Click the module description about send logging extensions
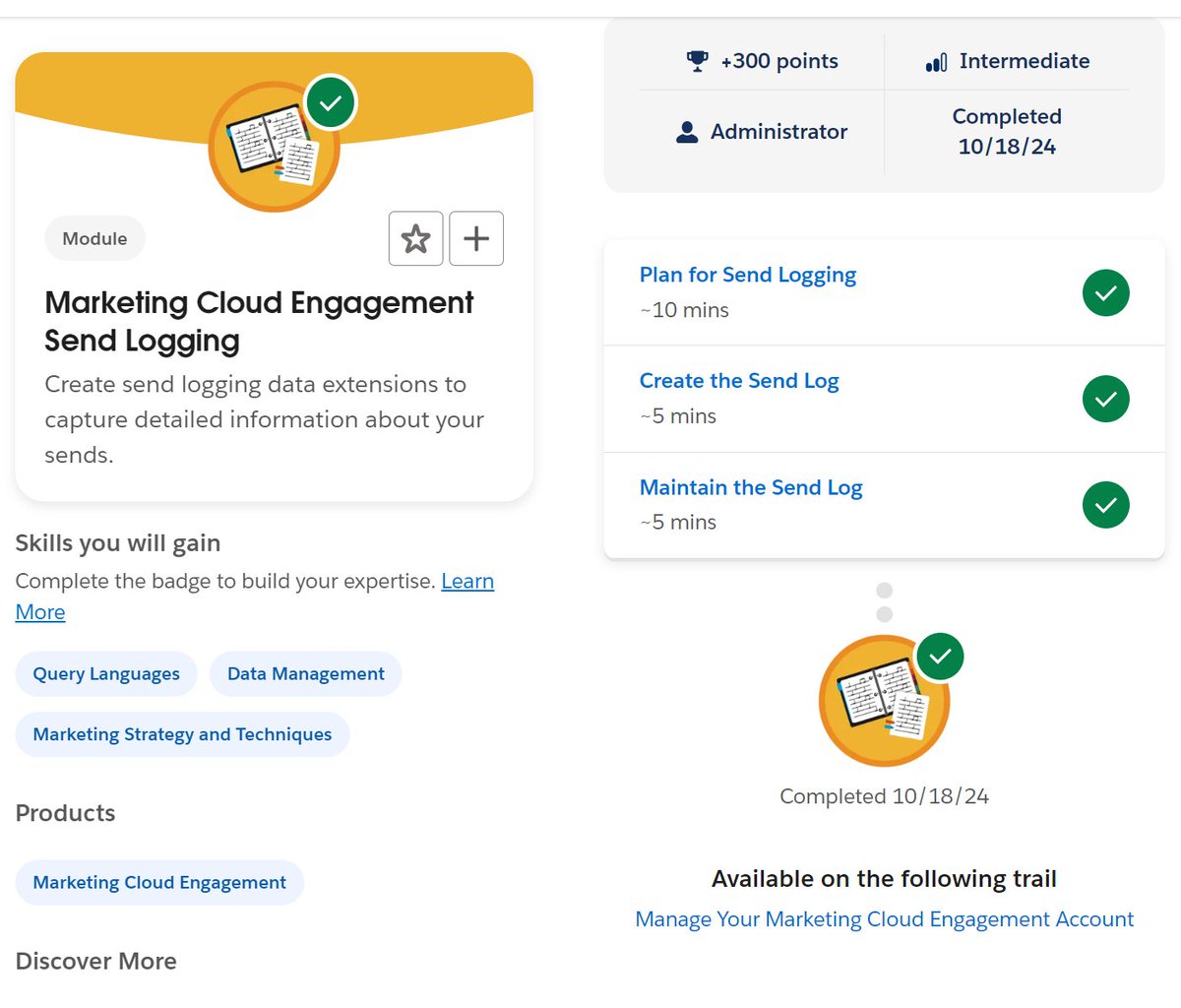The height and width of the screenshot is (1008, 1181). [264, 419]
